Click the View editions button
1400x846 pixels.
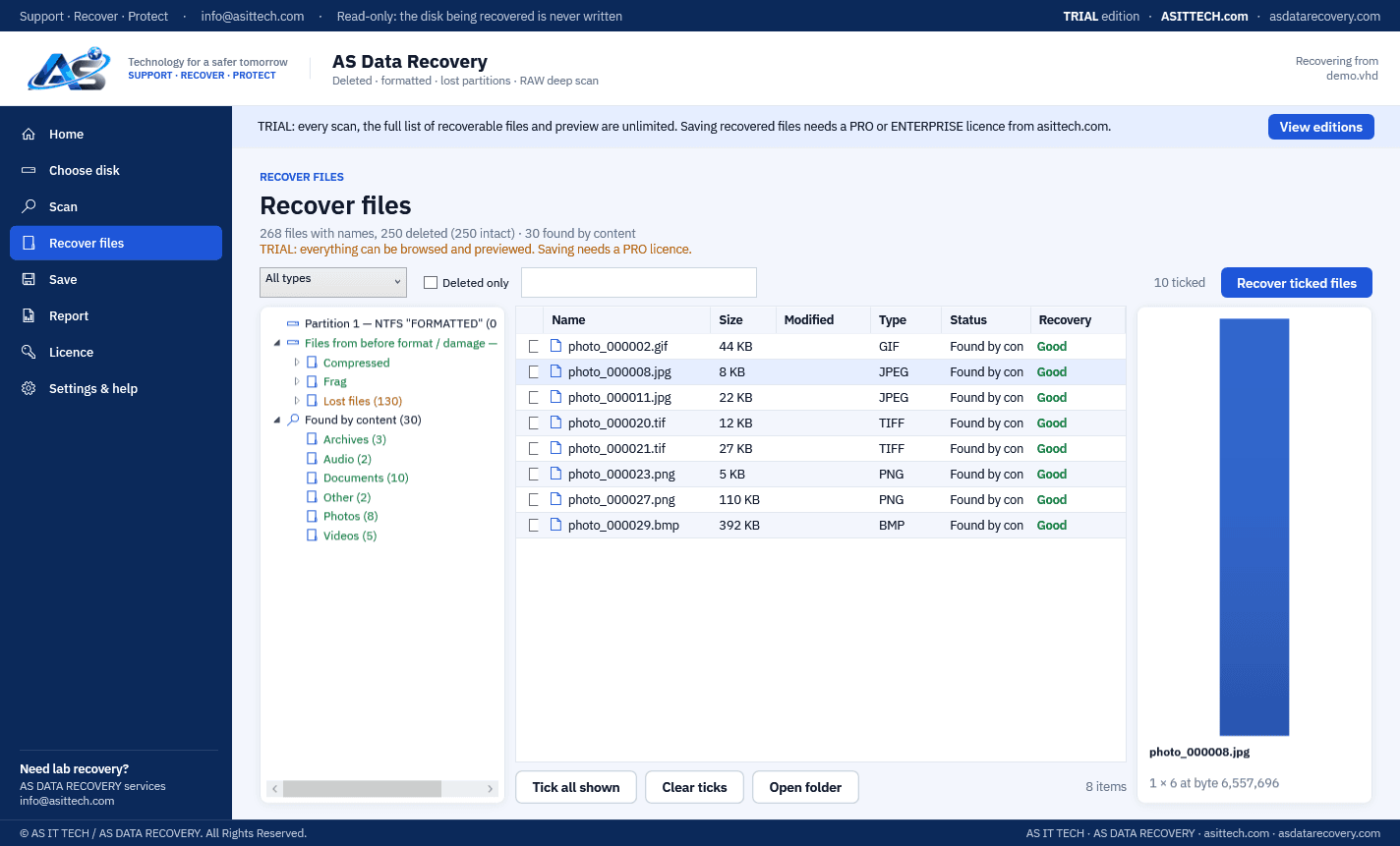(x=1321, y=127)
